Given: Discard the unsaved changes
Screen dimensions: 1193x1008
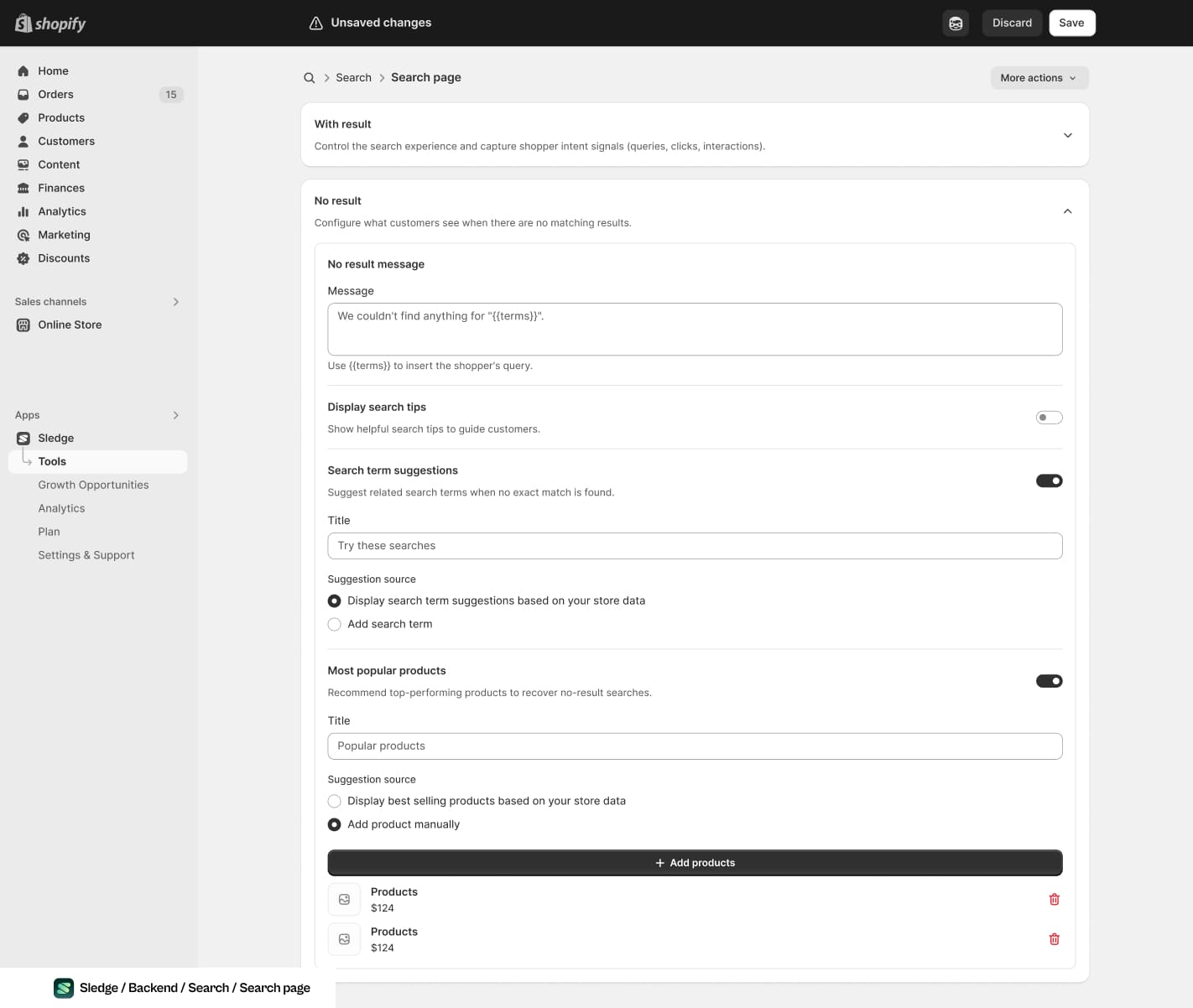Looking at the screenshot, I should 1013,23.
